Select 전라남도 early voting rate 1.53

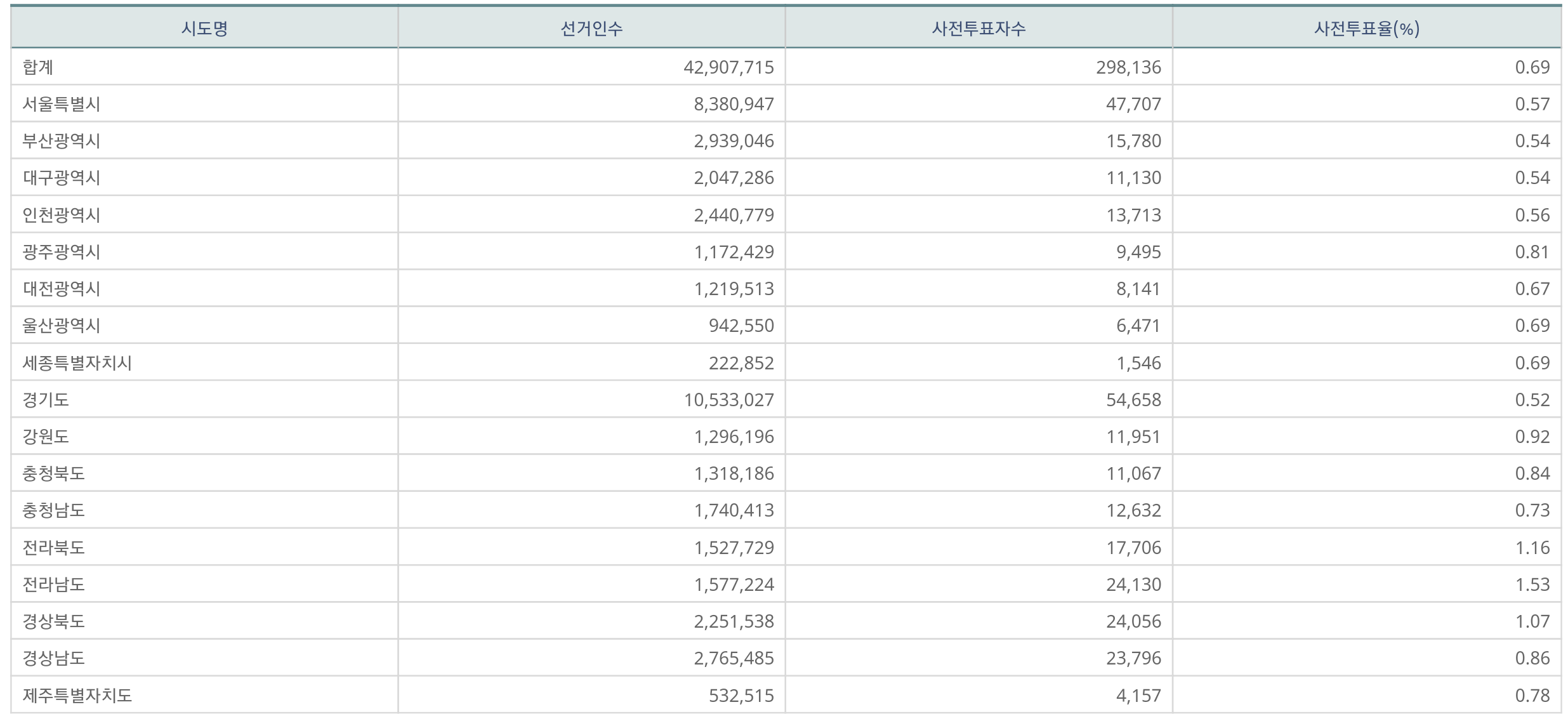pos(1532,585)
